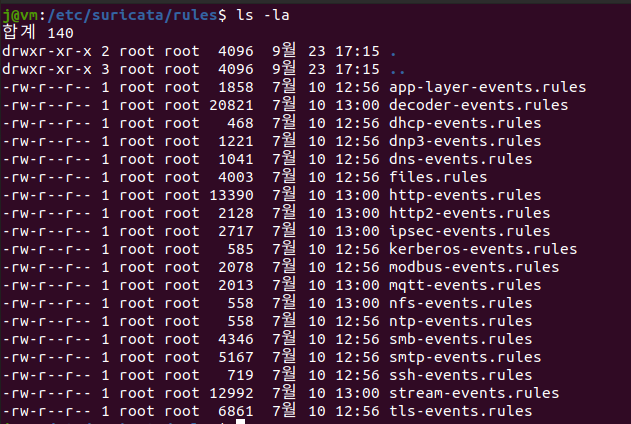The height and width of the screenshot is (424, 631).
Task: Click file size 2078 of modbus-events
Action: pos(236,267)
